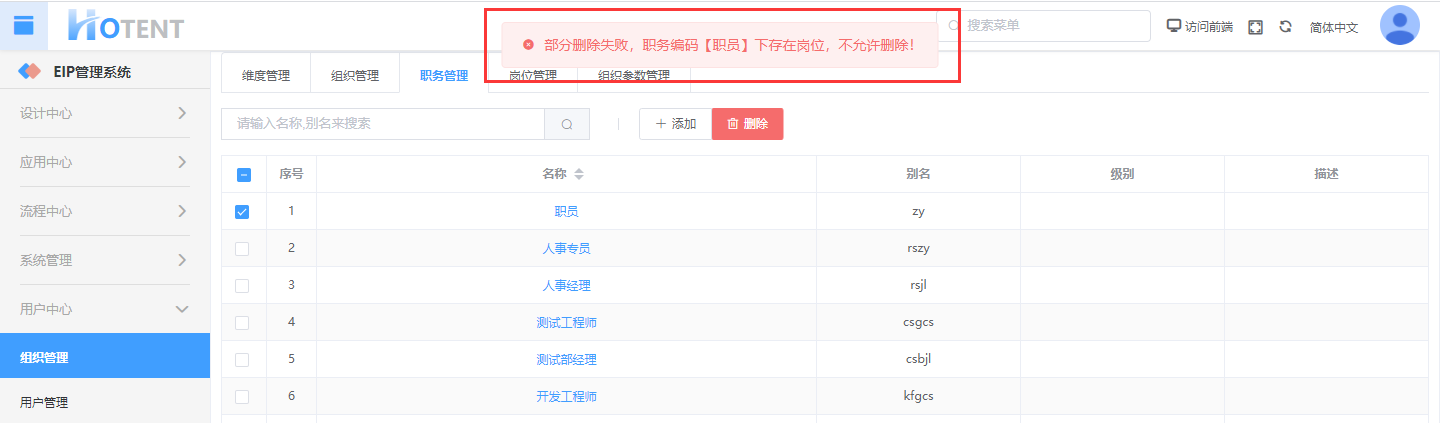The height and width of the screenshot is (423, 1440).
Task: Toggle the select-all header checkbox
Action: [x=243, y=175]
